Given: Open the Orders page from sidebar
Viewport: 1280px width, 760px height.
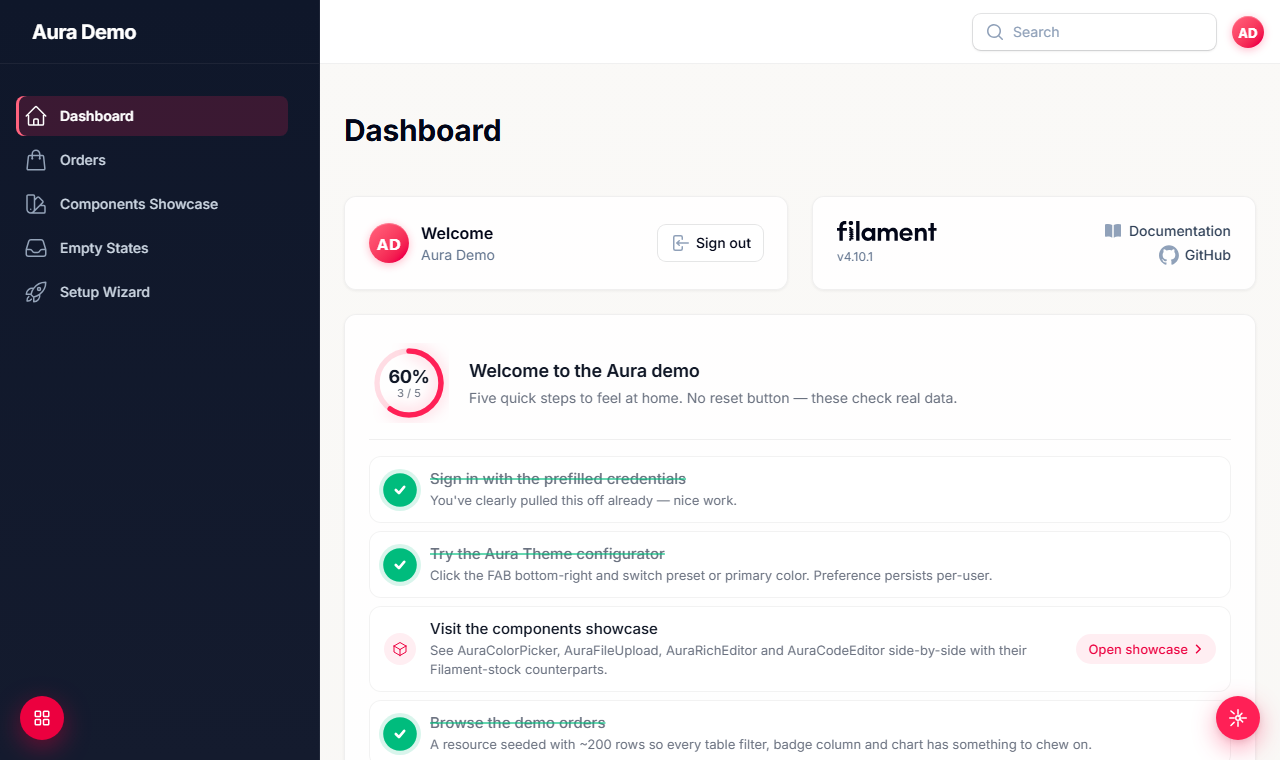Looking at the screenshot, I should 152,160.
